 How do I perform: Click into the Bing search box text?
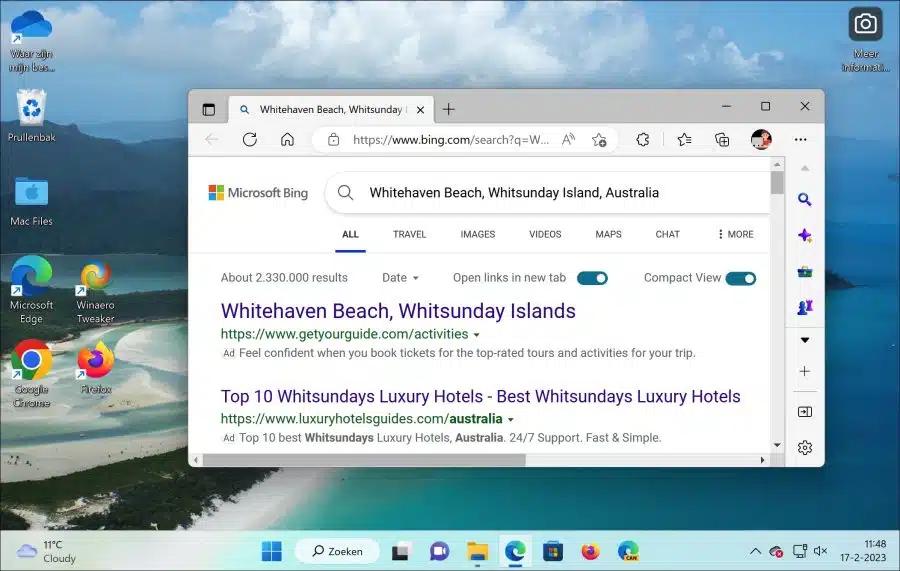coord(514,193)
